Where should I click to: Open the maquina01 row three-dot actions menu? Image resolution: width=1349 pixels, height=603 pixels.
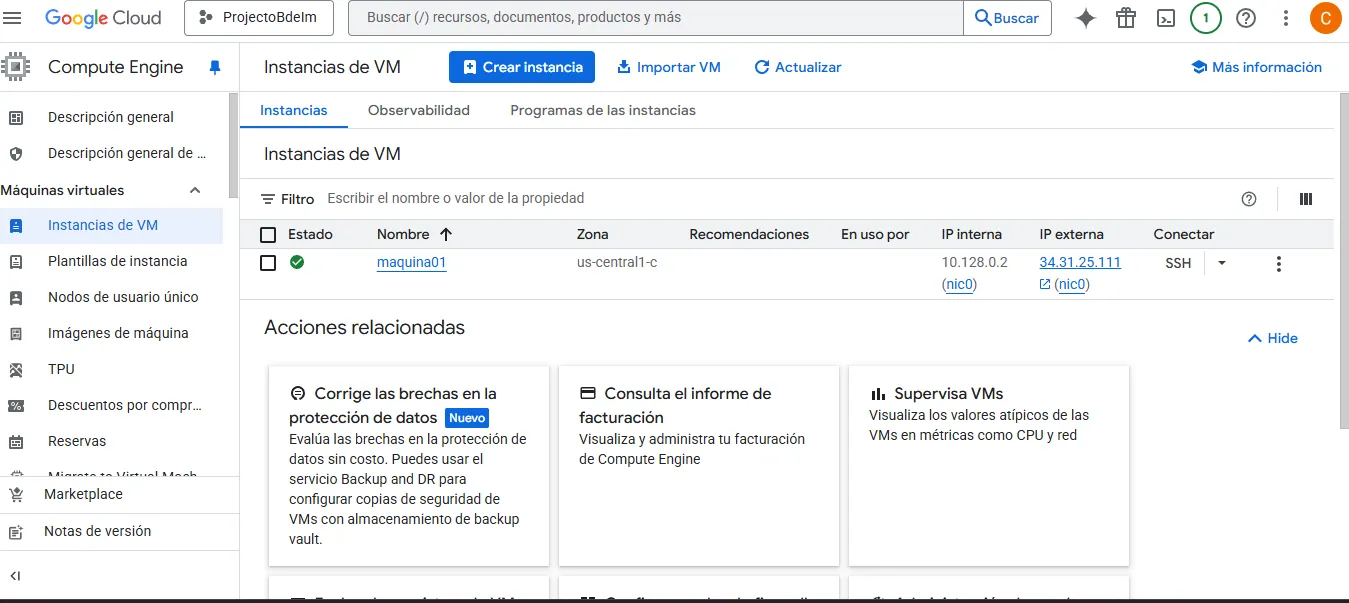coord(1278,264)
